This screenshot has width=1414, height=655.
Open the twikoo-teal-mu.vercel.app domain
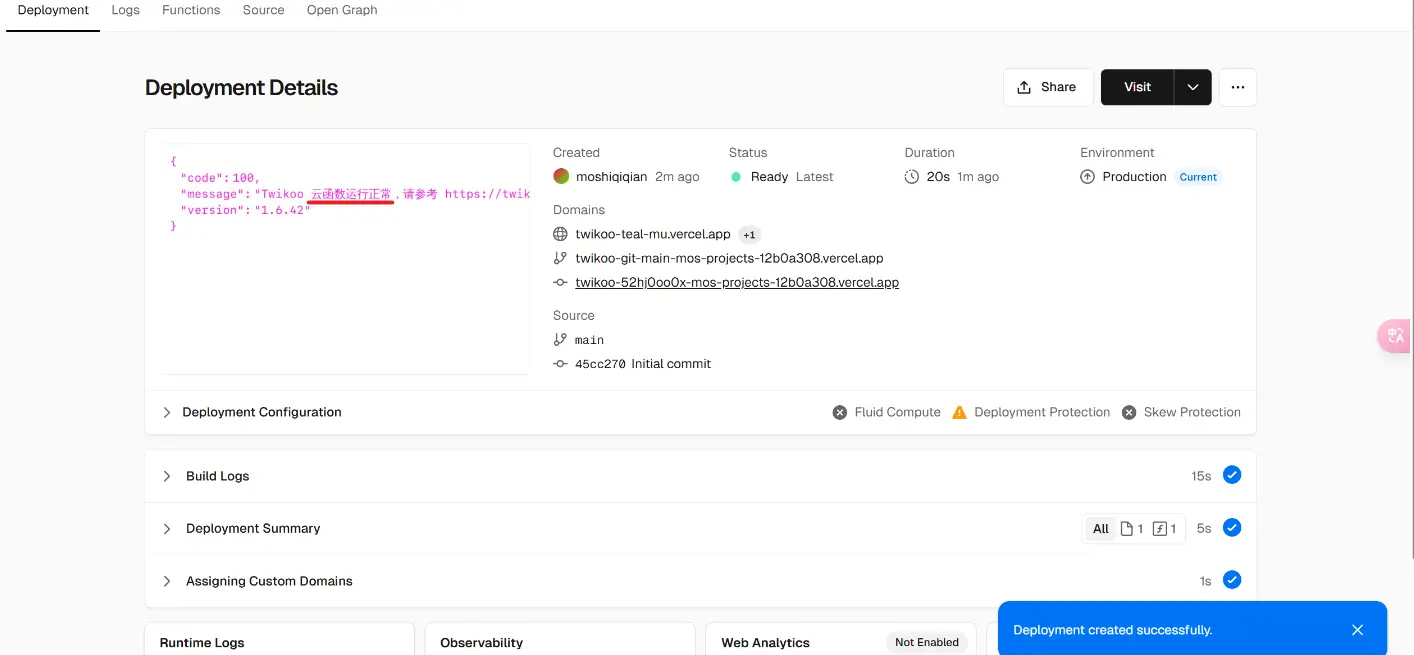652,234
